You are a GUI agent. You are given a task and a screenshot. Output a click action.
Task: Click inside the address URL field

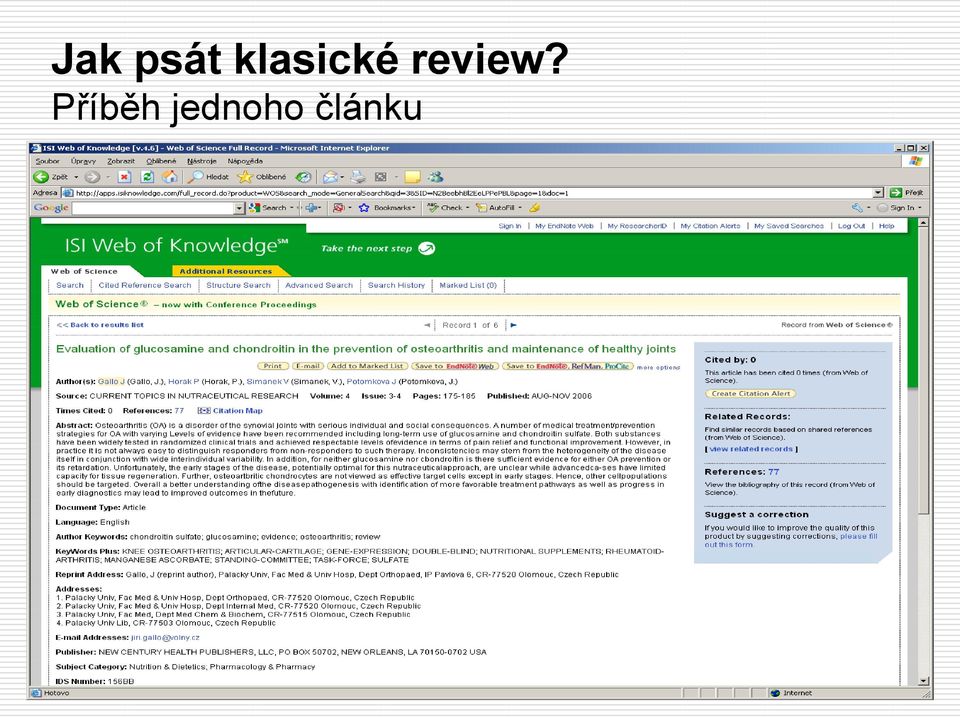pyautogui.click(x=467, y=193)
